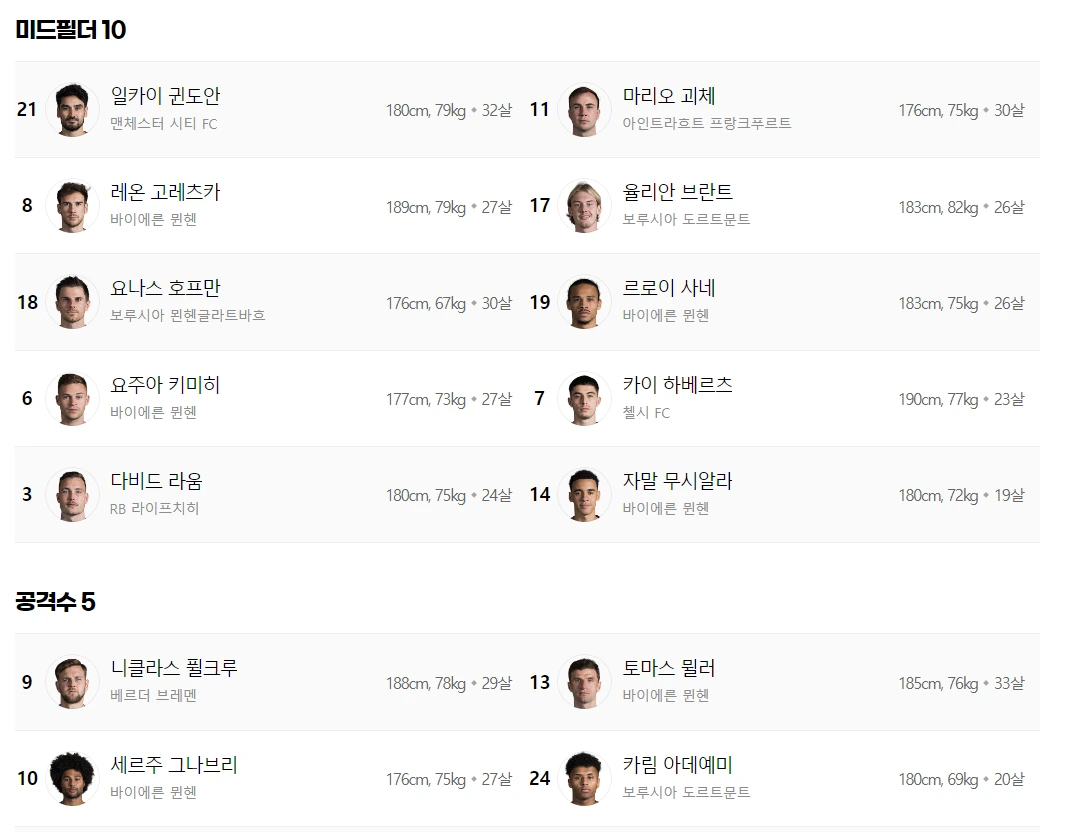Click 카림 아데예미 profile photo

pyautogui.click(x=584, y=778)
